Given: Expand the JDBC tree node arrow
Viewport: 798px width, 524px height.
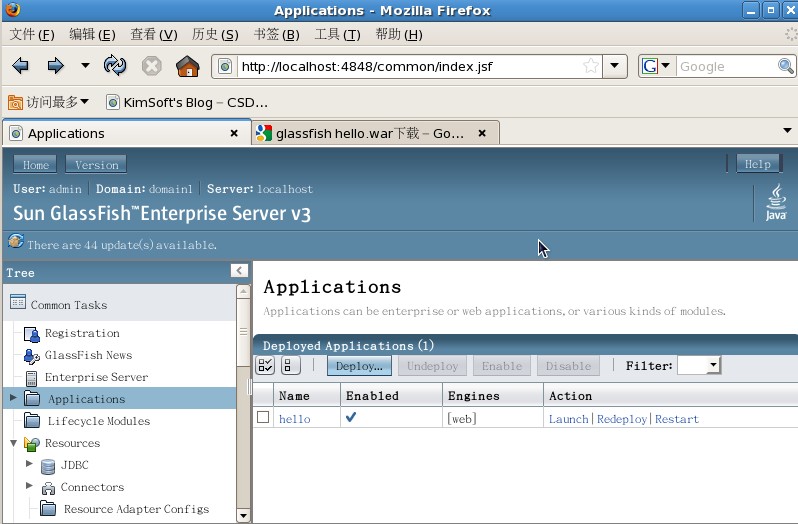Looking at the screenshot, I should pos(30,463).
